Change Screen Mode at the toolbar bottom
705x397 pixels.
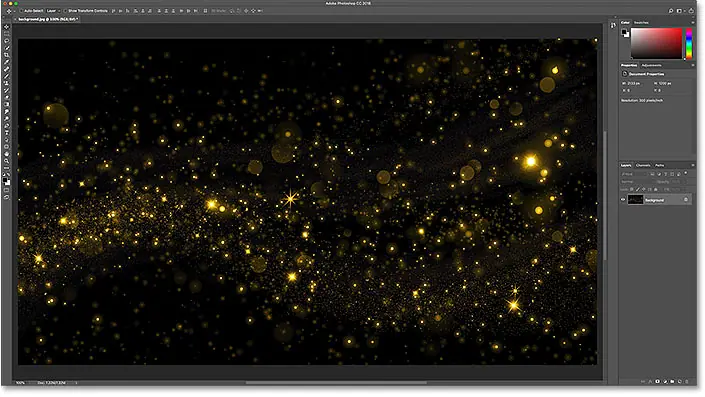(x=6, y=197)
